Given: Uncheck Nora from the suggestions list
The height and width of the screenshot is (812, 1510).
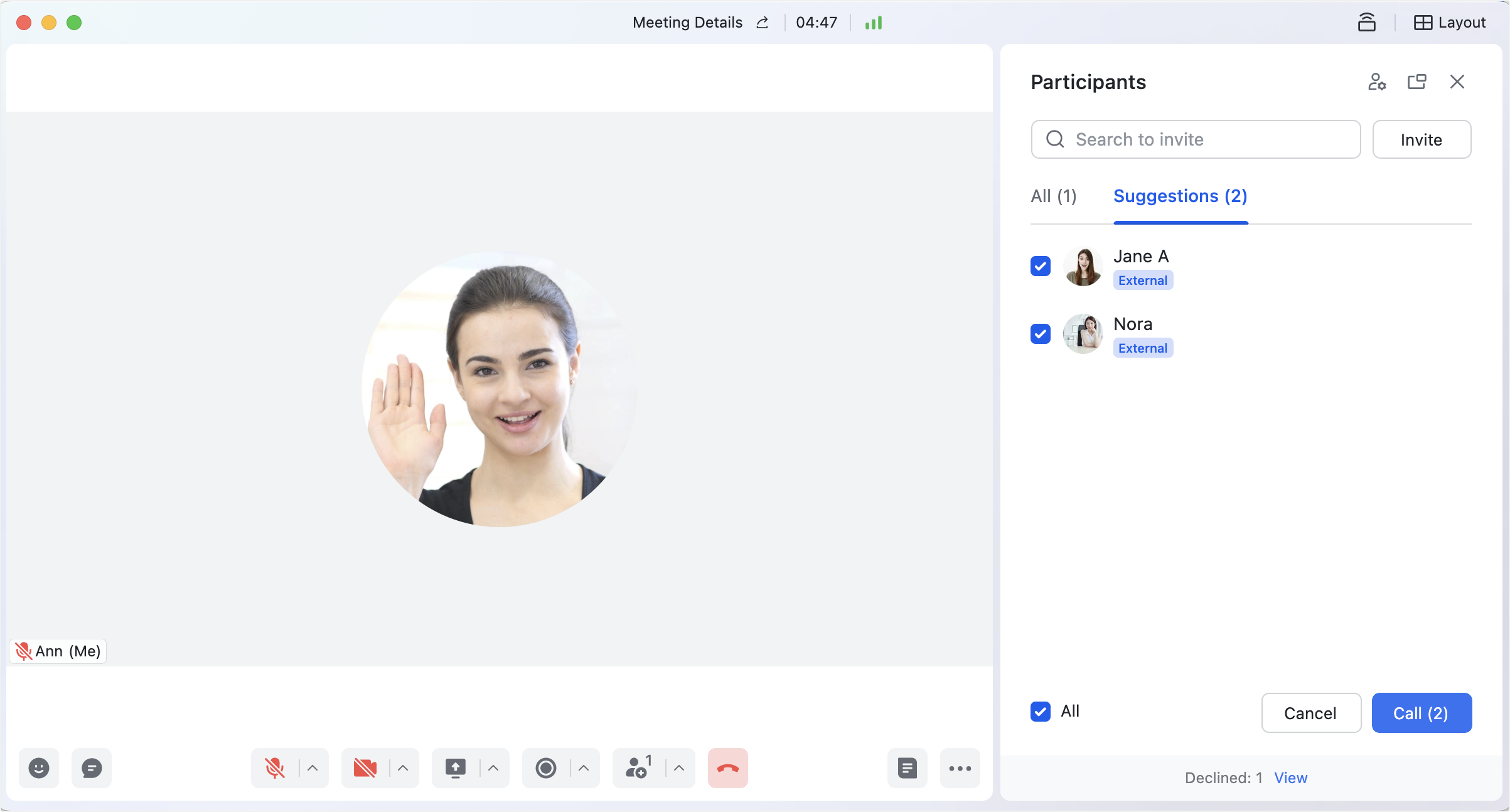Looking at the screenshot, I should (1040, 333).
